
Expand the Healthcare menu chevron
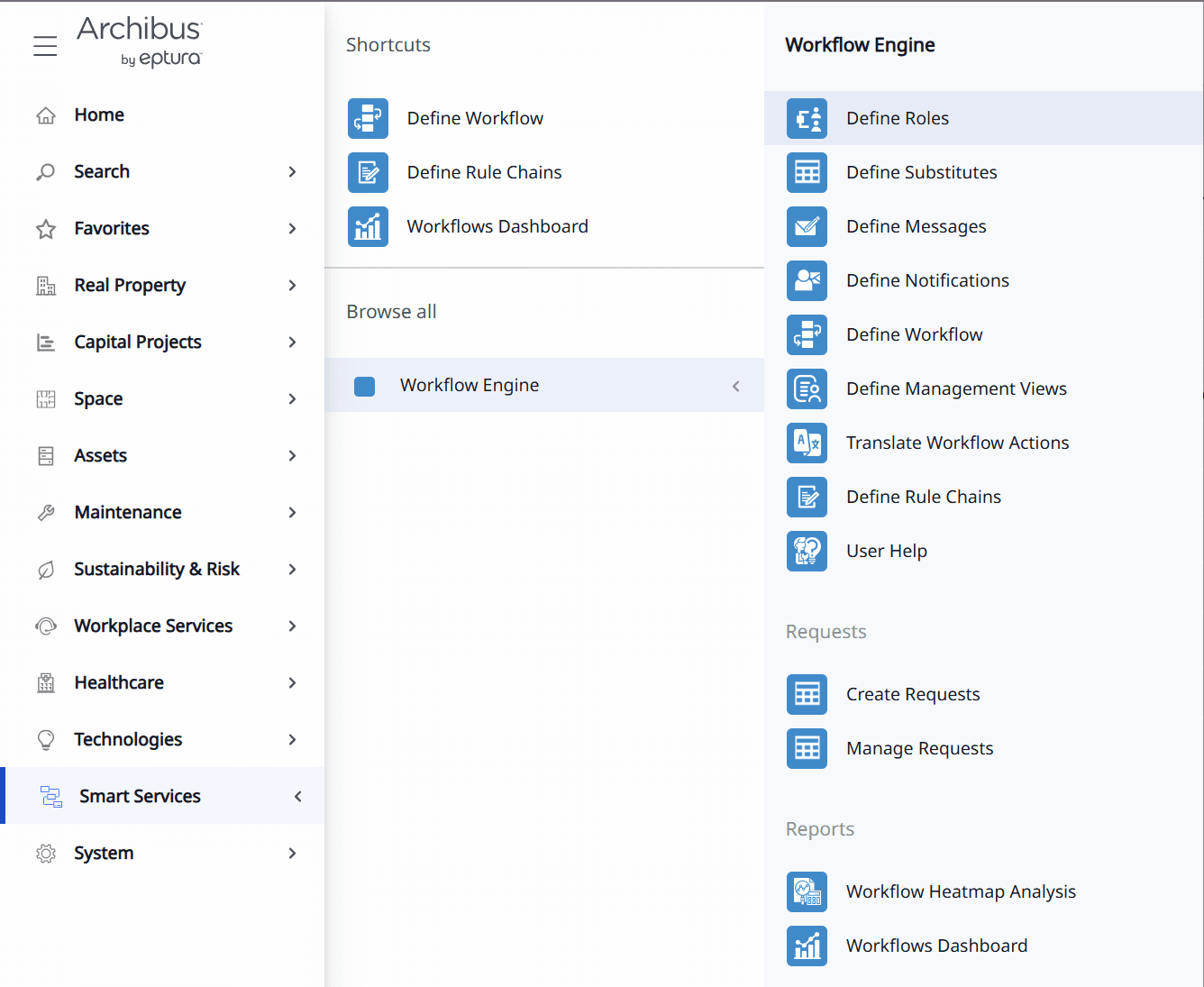tap(292, 683)
